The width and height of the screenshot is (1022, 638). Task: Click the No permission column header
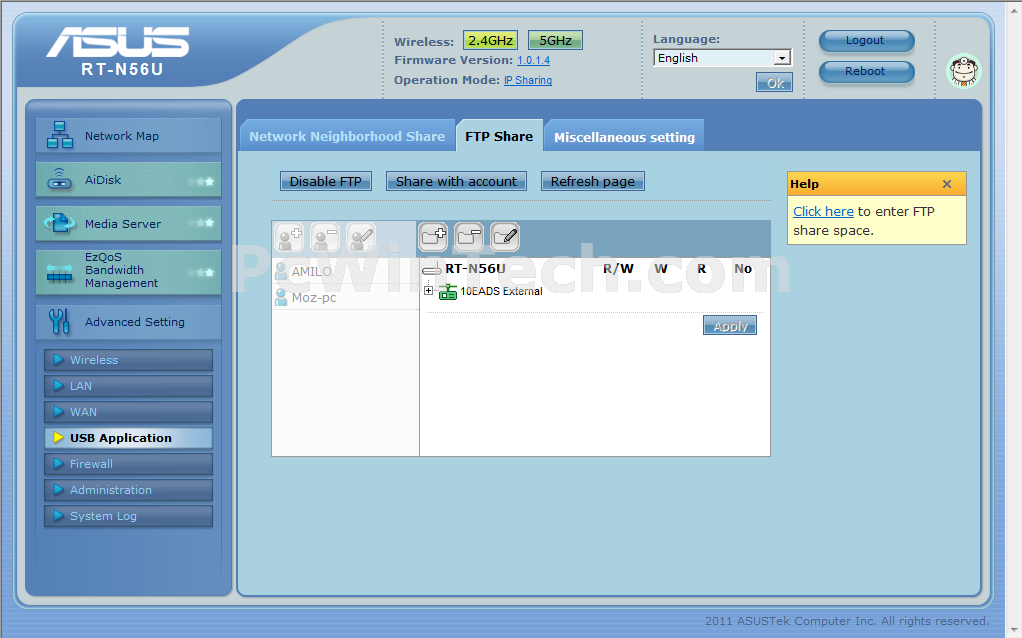coord(743,268)
